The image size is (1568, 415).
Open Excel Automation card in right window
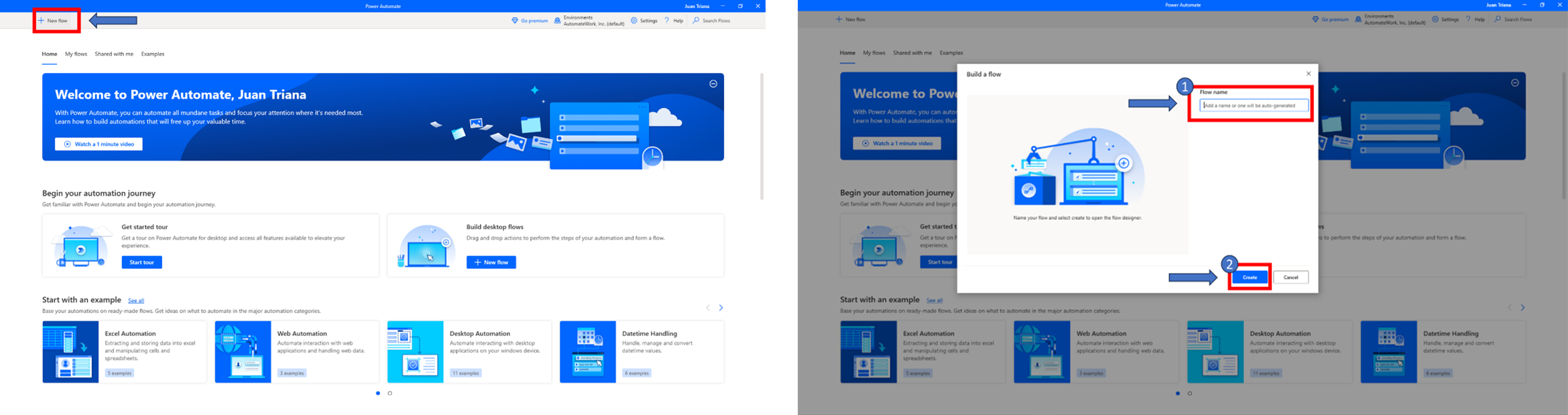(x=923, y=352)
